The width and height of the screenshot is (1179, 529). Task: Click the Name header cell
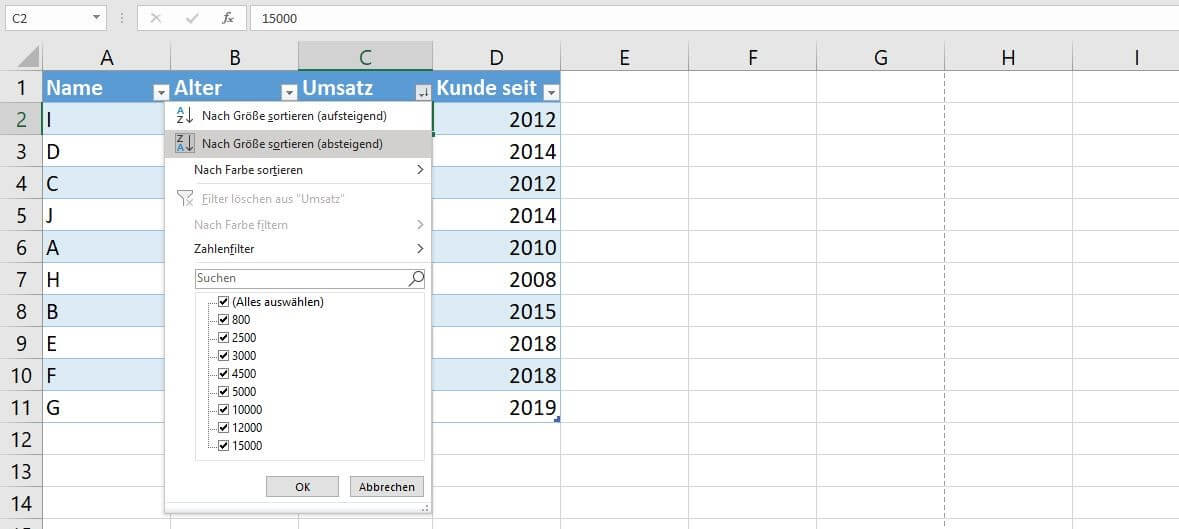[106, 87]
